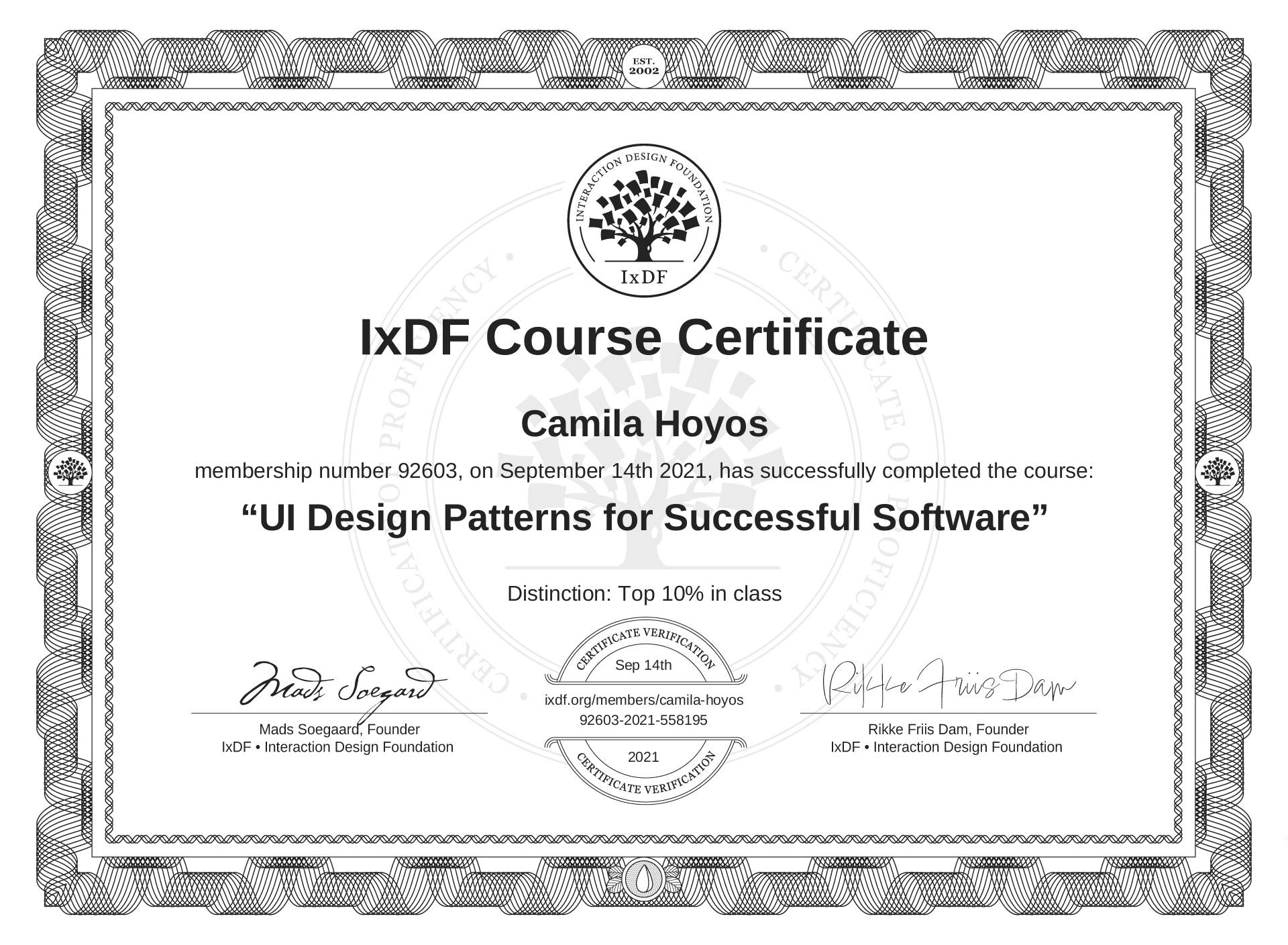Click the Mads Soegaard, Founder caption
Viewport: 1288px width, 945px height.
(x=339, y=730)
